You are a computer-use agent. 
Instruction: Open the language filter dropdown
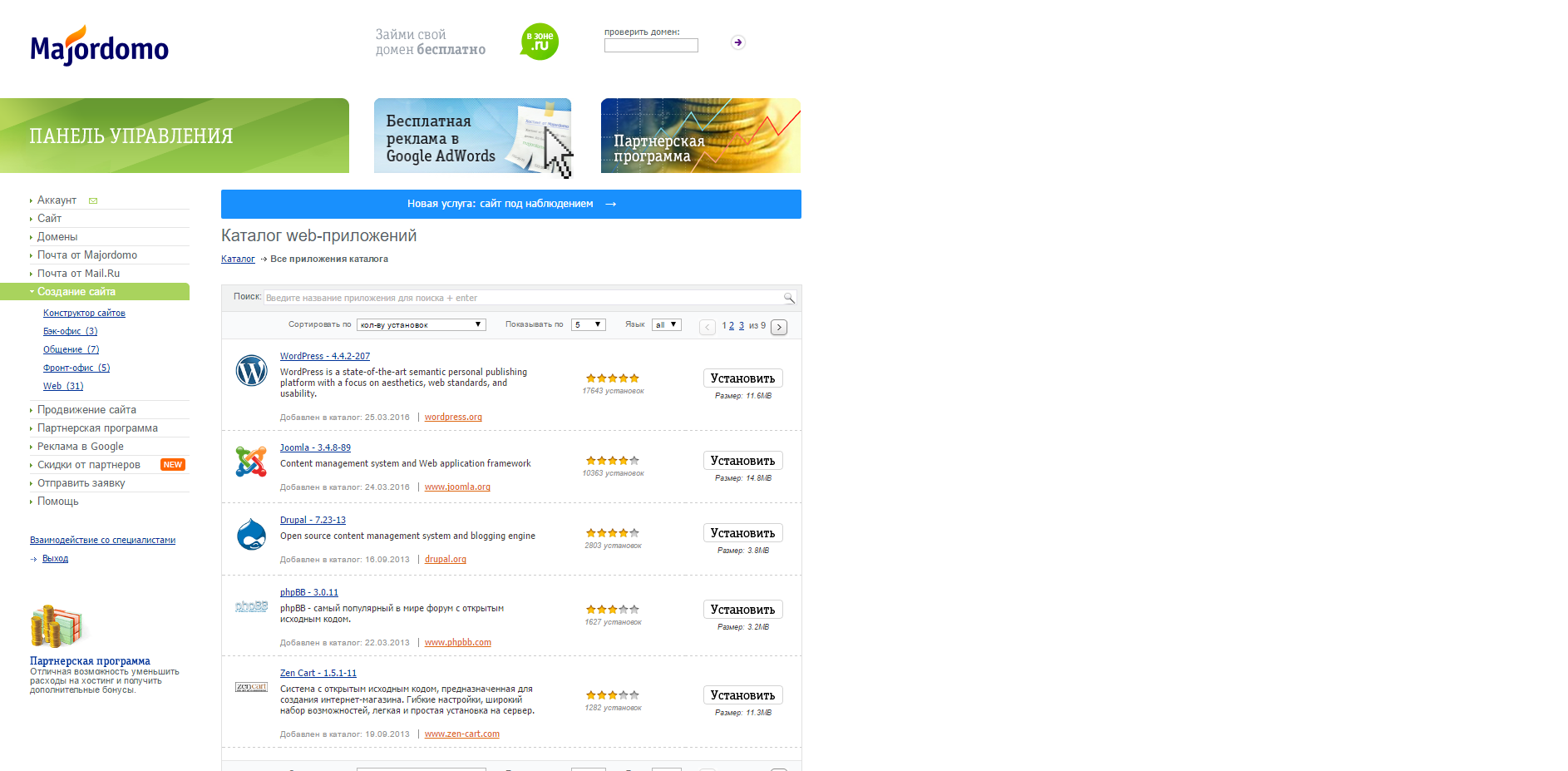(667, 325)
